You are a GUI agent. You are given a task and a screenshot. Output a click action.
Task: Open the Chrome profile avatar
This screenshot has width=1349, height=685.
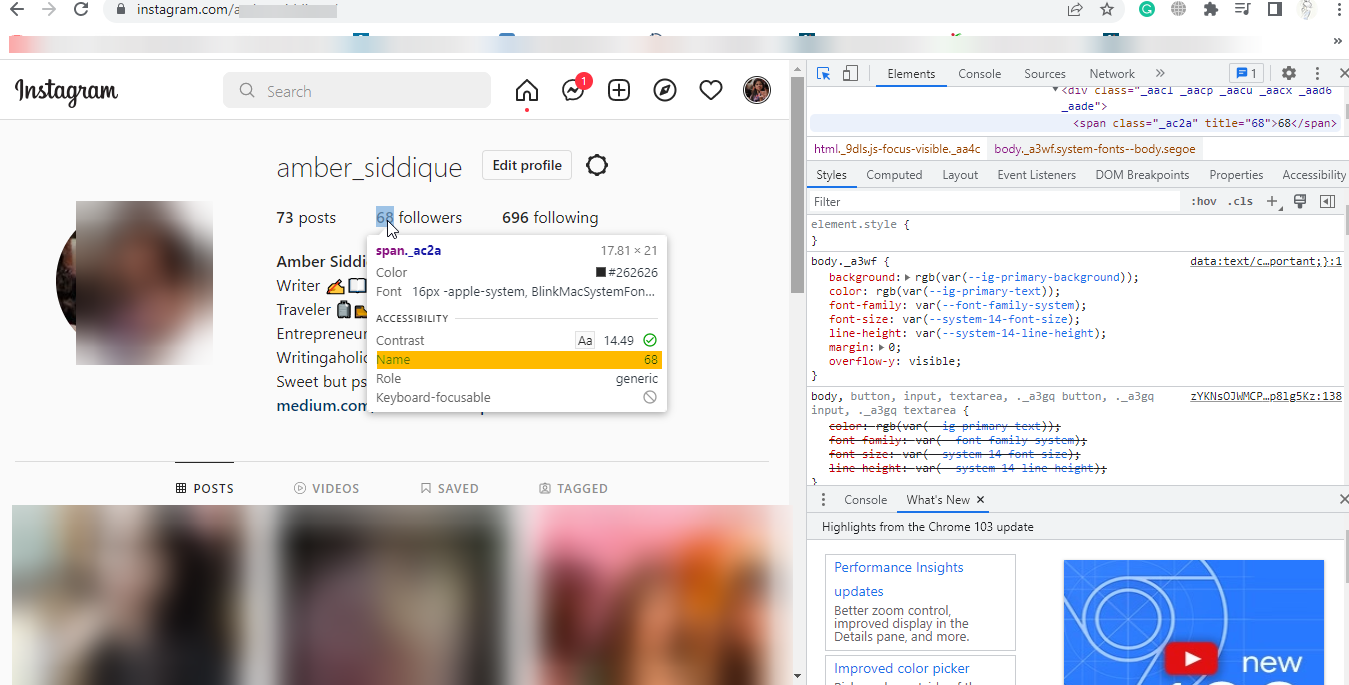coord(1307,9)
